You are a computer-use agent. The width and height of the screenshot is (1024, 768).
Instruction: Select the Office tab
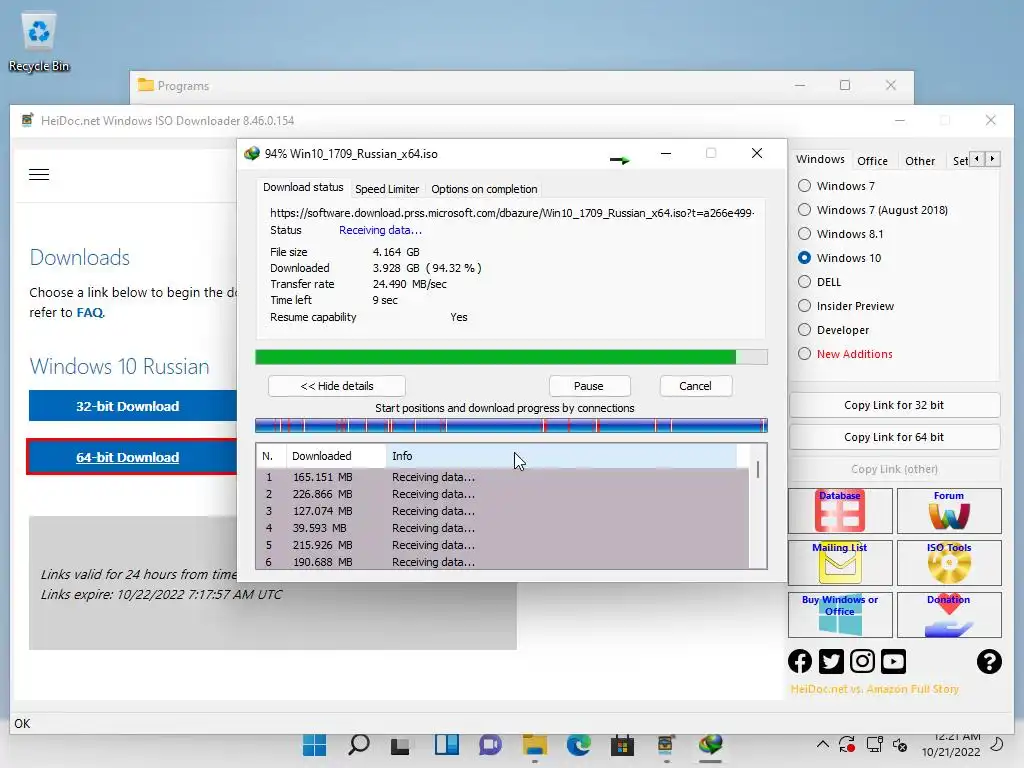click(x=872, y=161)
